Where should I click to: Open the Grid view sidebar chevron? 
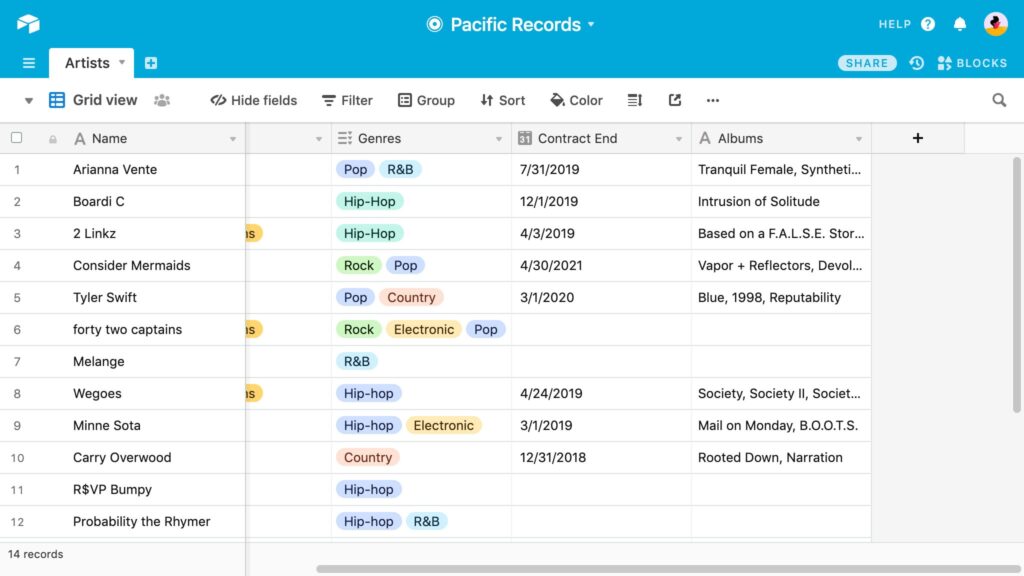point(28,100)
